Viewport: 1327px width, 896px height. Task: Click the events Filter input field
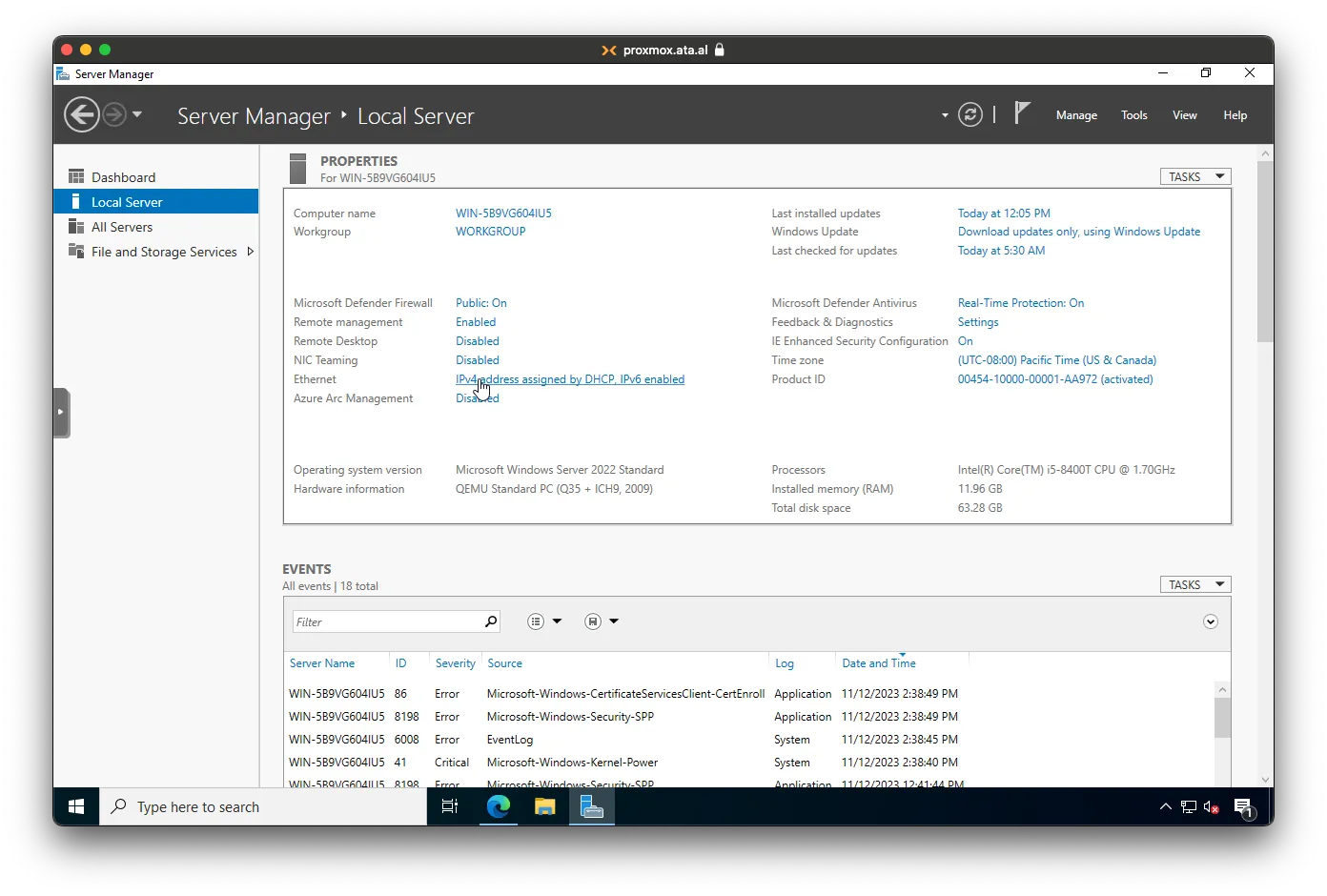coord(387,621)
